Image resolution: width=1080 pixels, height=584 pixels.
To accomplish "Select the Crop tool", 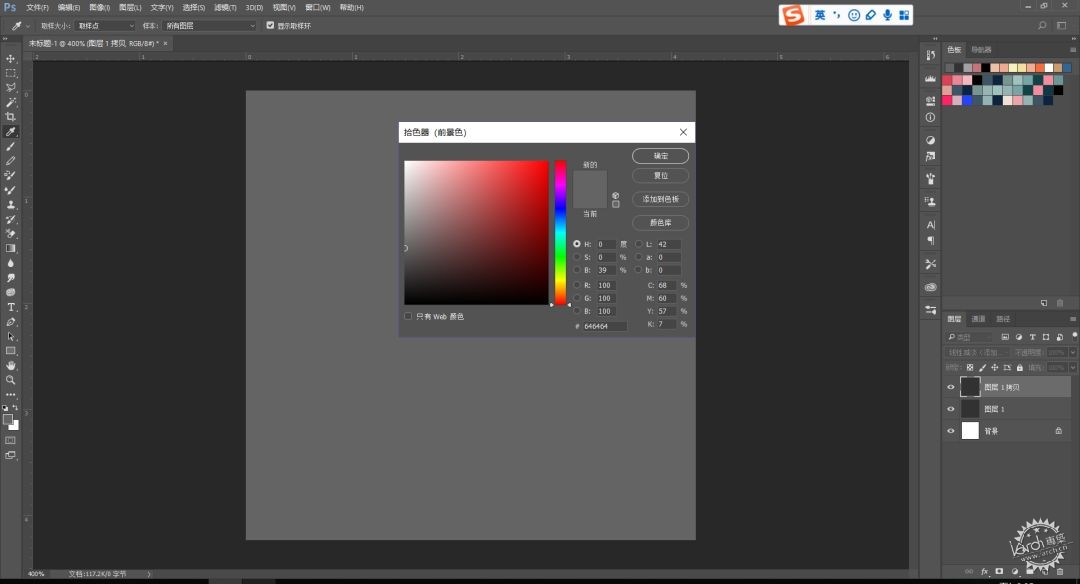I will pos(10,116).
